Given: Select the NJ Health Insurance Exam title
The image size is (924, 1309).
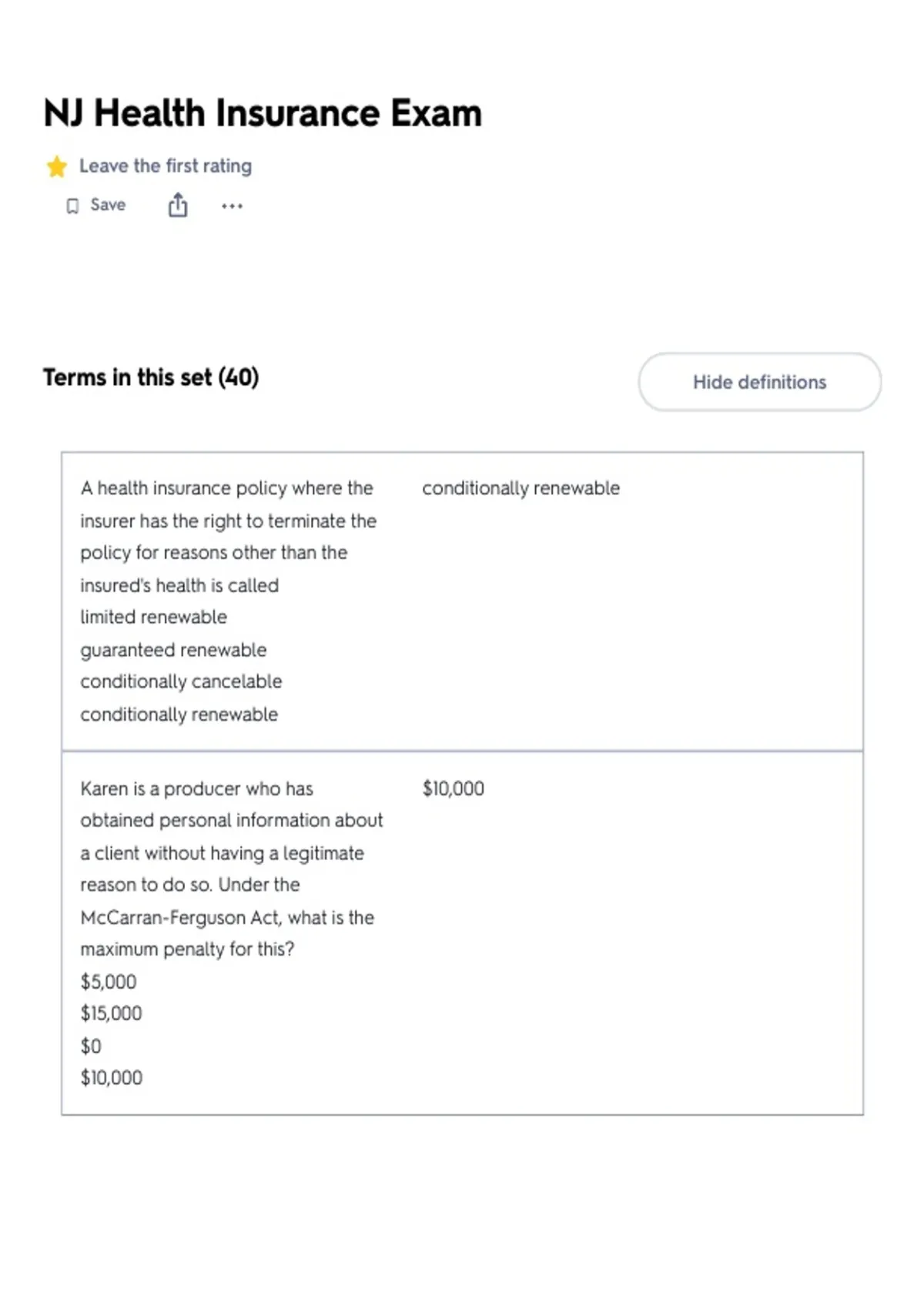Looking at the screenshot, I should [263, 113].
